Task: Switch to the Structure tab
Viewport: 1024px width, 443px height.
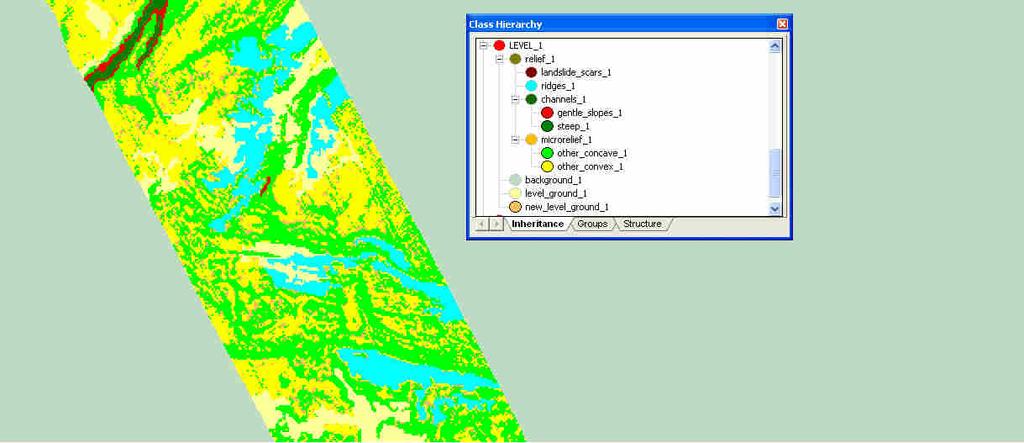Action: click(x=642, y=224)
